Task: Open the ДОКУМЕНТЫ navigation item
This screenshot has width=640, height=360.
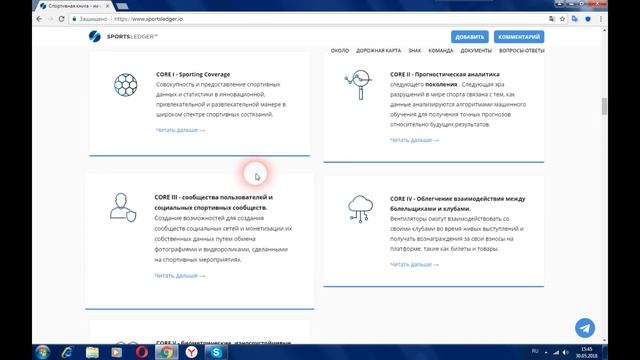Action: coord(476,51)
